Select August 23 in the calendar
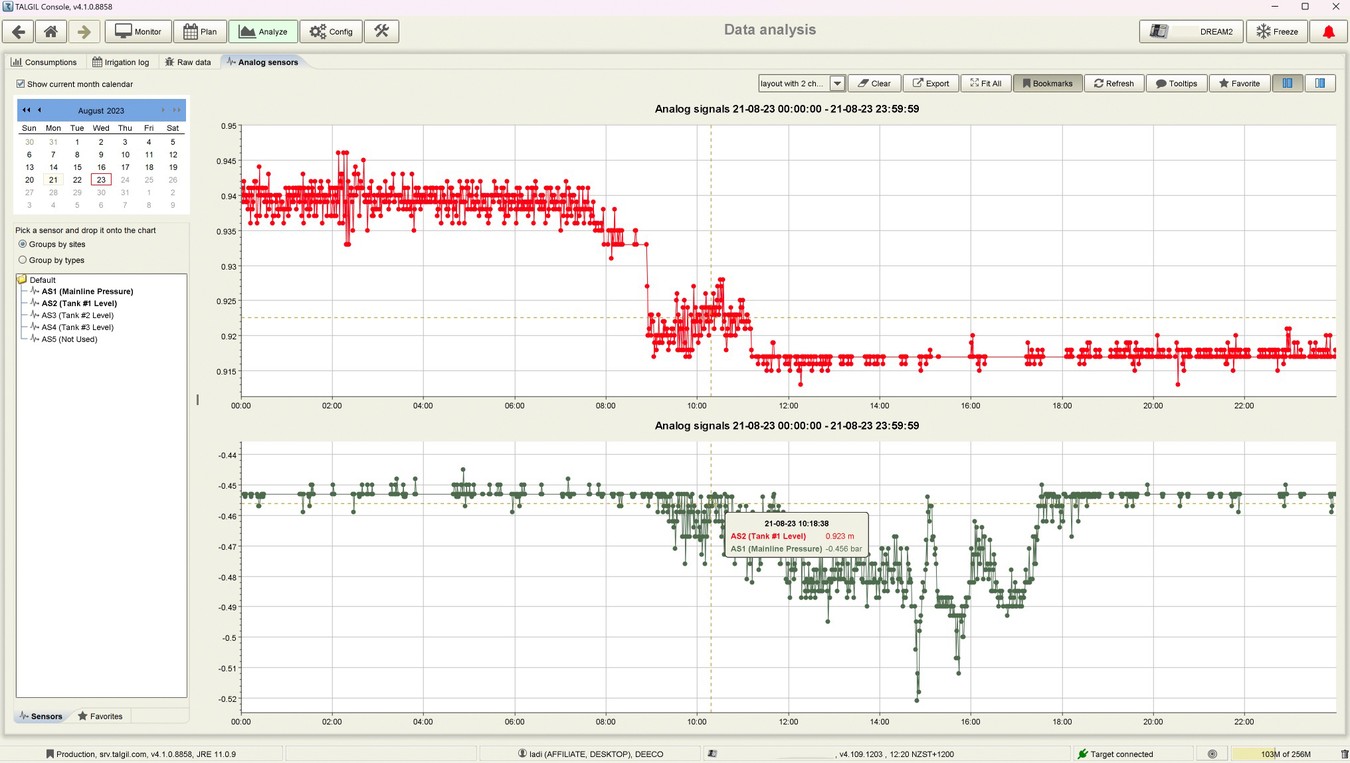This screenshot has height=763, width=1350. (101, 180)
